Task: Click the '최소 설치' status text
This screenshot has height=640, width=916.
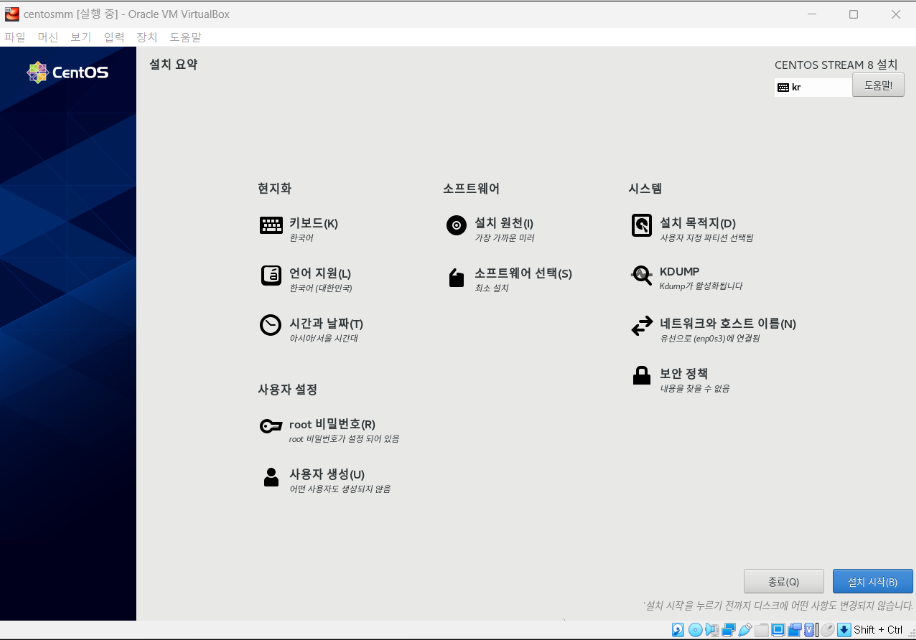Action: point(491,288)
